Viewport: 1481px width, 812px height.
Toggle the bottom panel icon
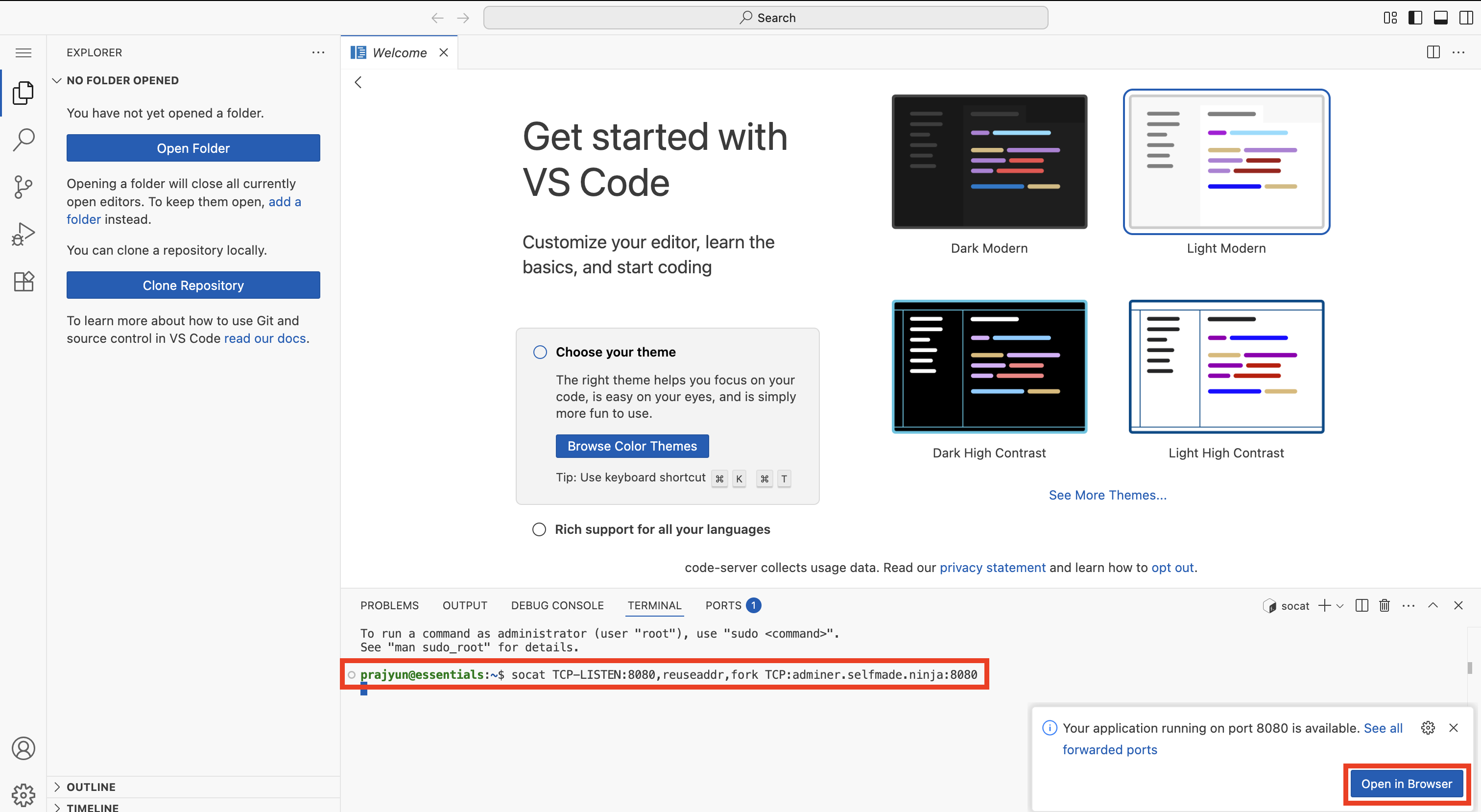coord(1441,18)
